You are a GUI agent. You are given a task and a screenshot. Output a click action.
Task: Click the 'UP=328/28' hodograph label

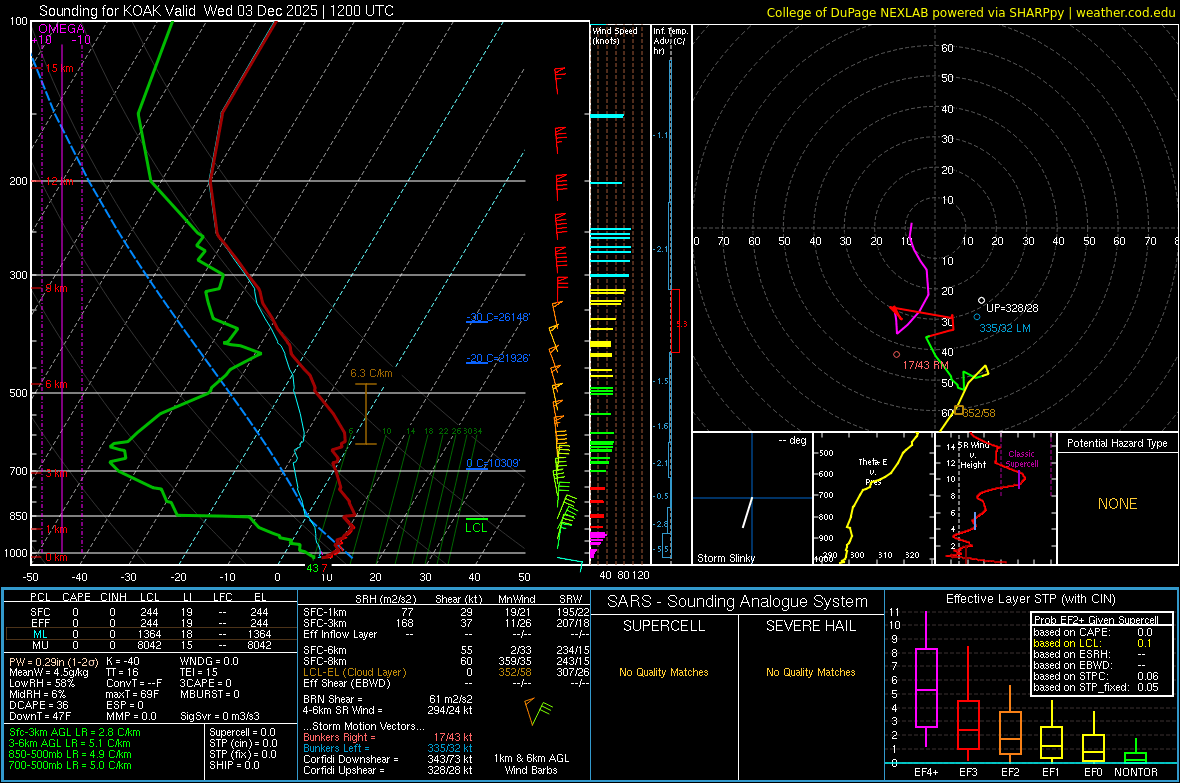1012,308
